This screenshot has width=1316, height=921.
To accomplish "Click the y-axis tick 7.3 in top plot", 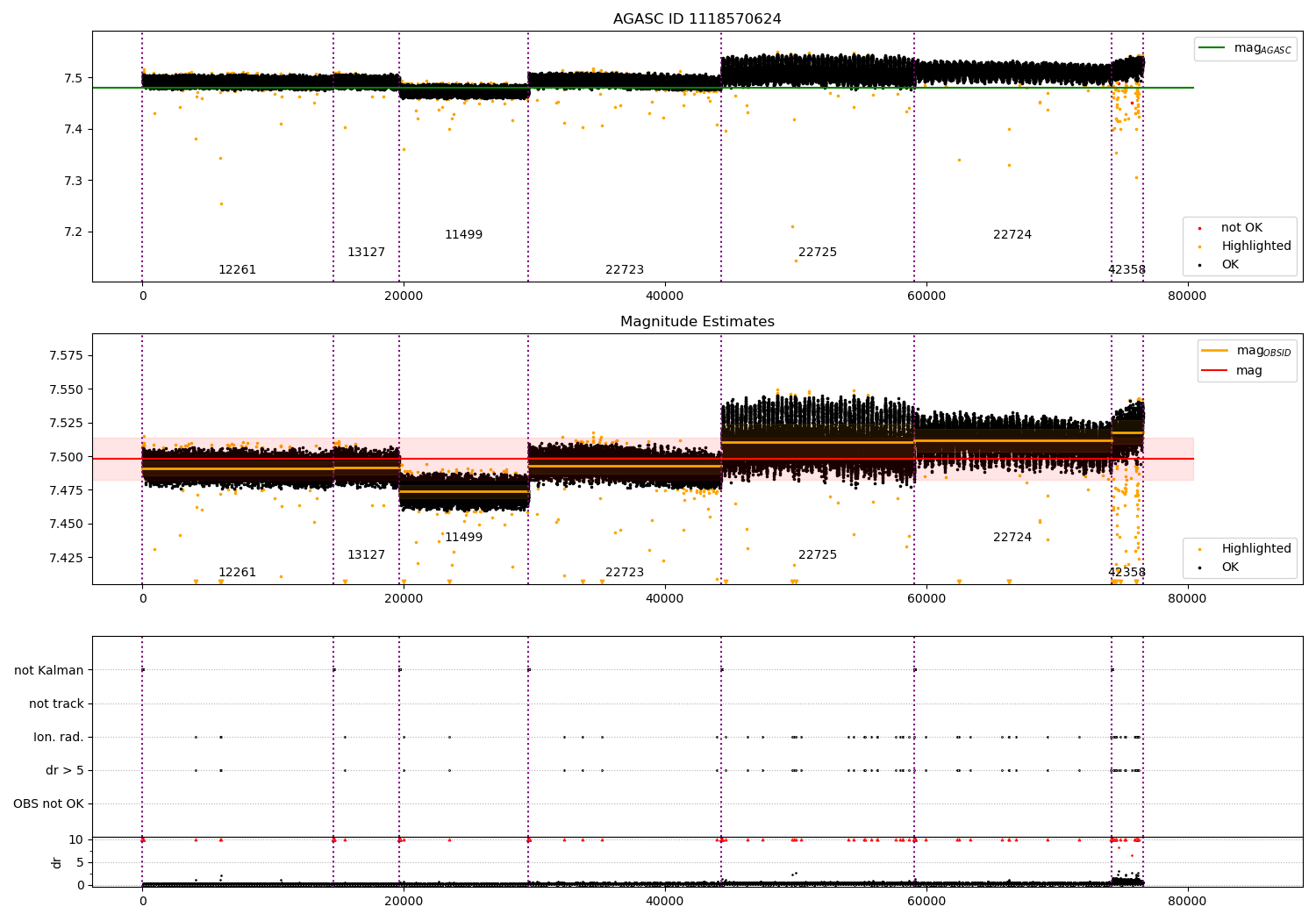I will [x=74, y=182].
